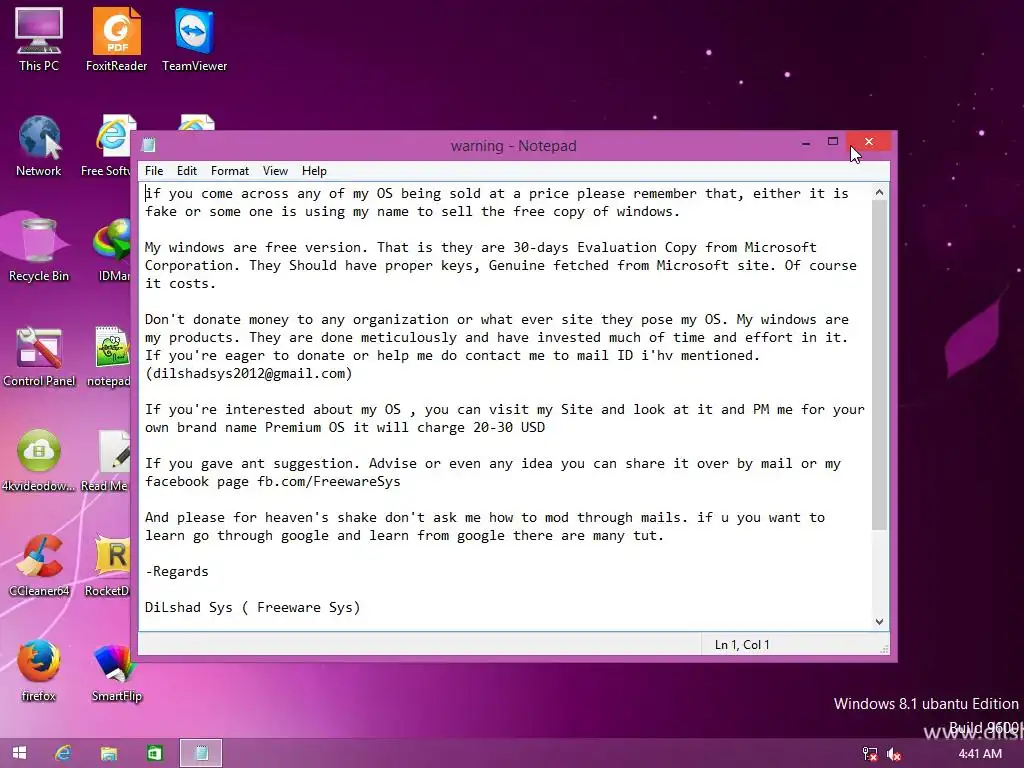Select the notepad++ desktop shortcut
1024x768 pixels.
[110, 356]
